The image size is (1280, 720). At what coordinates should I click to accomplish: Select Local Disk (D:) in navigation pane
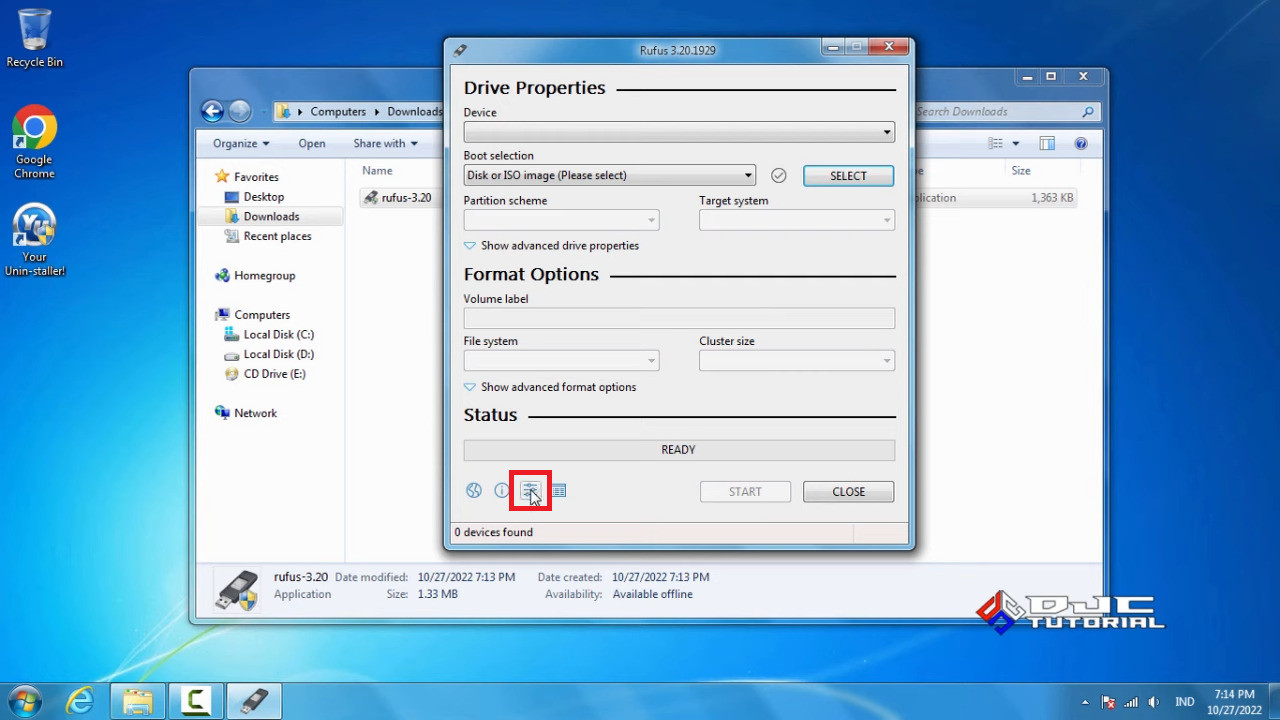tap(269, 354)
